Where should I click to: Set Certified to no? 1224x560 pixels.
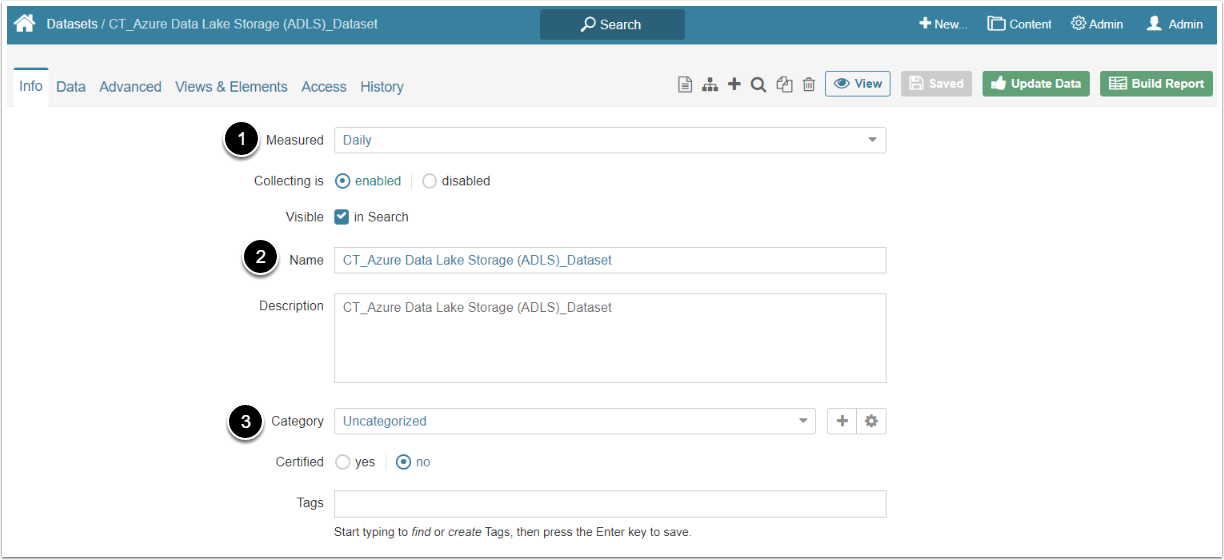tap(404, 462)
